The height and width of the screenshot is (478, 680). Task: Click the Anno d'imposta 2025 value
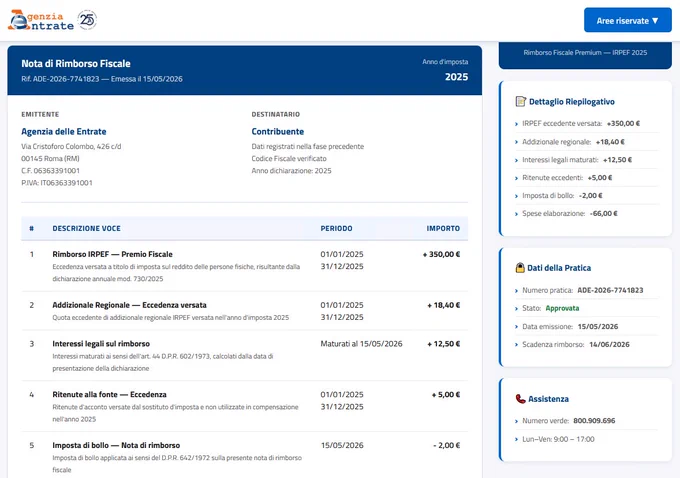tap(456, 77)
